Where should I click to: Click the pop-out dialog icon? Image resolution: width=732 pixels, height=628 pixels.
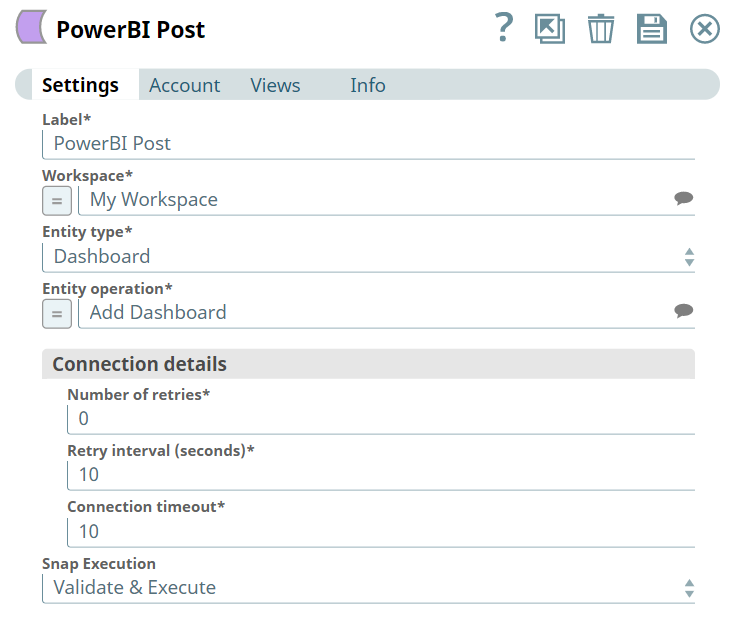click(550, 29)
